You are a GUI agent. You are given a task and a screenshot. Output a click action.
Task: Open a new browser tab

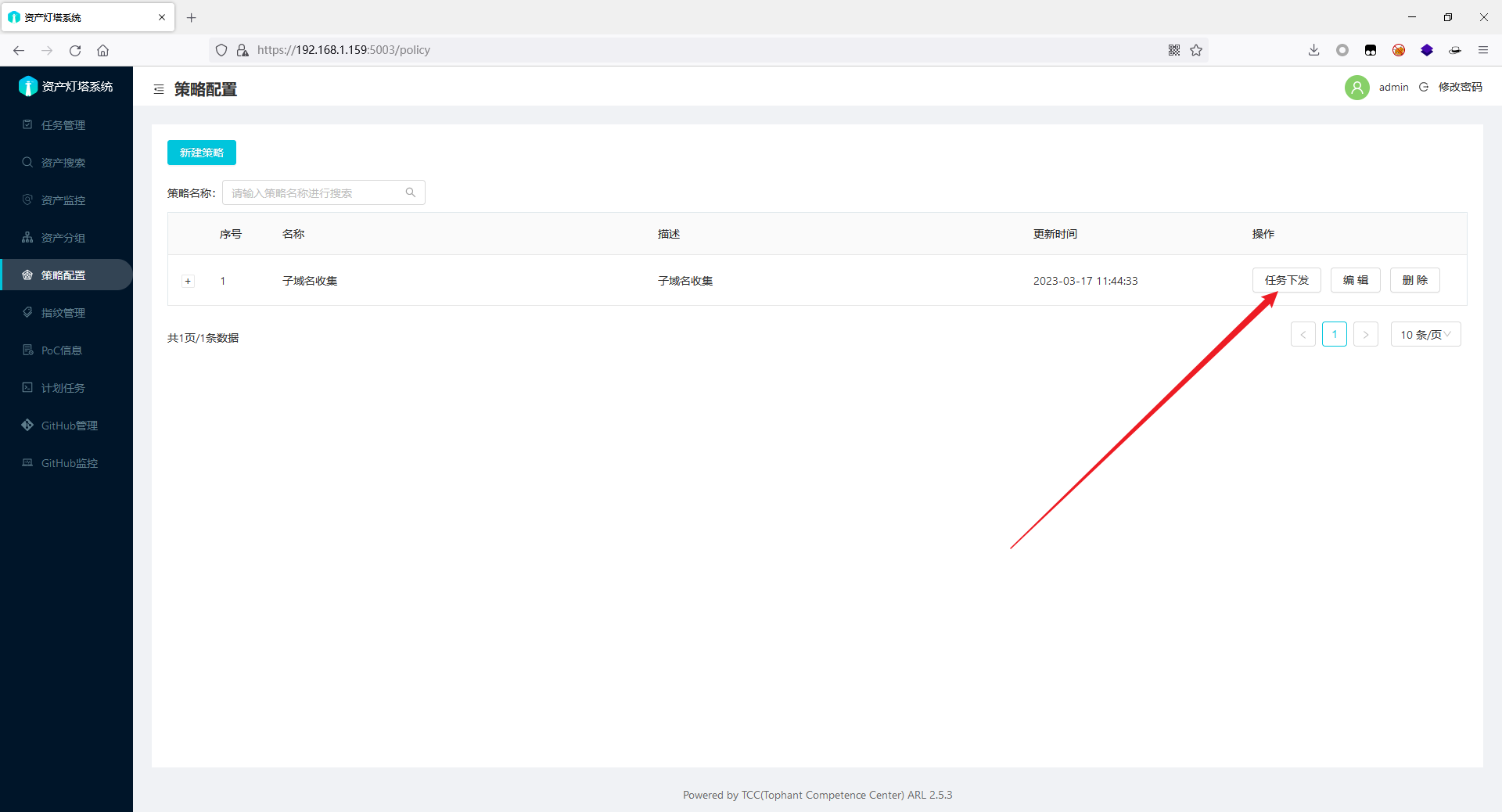point(192,17)
